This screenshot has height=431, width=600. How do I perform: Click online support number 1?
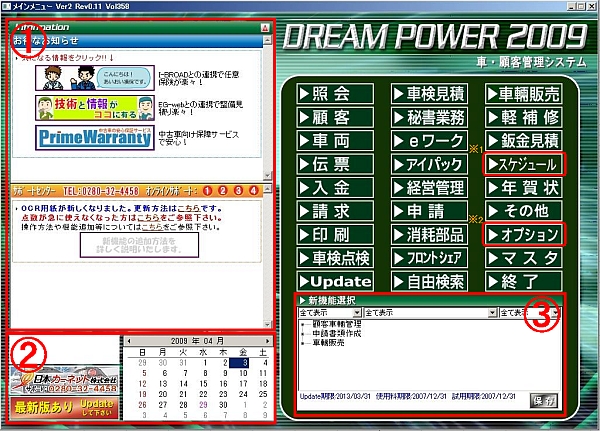[x=207, y=191]
